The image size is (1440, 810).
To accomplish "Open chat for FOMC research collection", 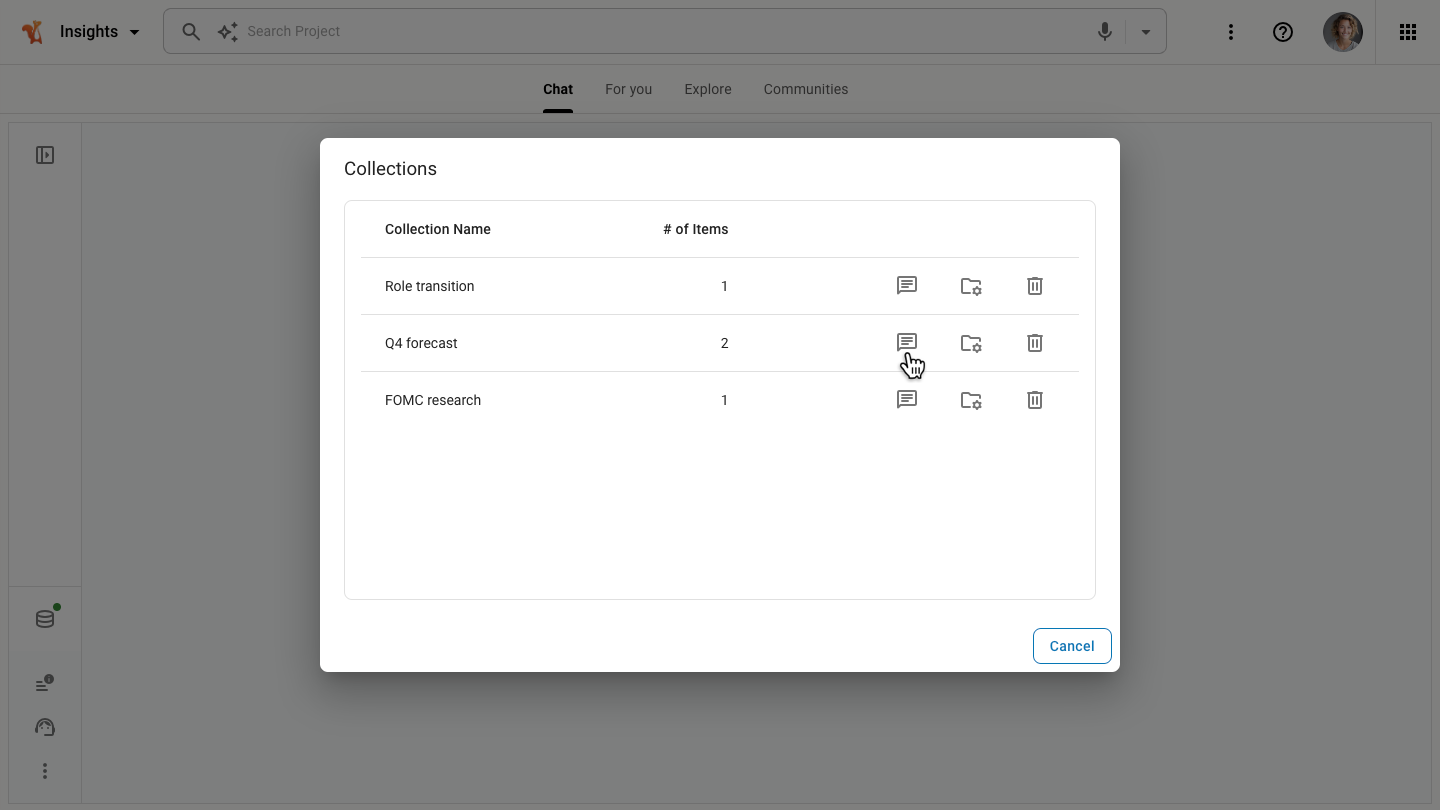I will click(907, 400).
